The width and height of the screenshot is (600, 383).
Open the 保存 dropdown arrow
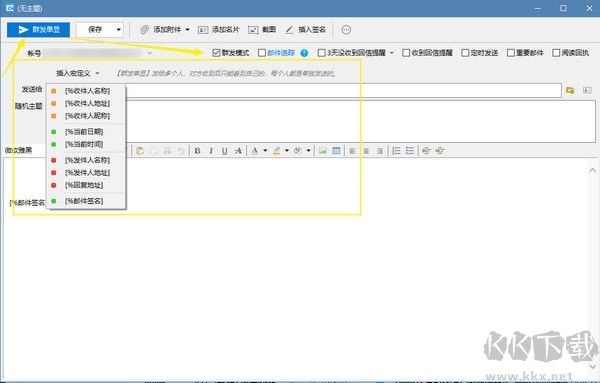coord(119,29)
